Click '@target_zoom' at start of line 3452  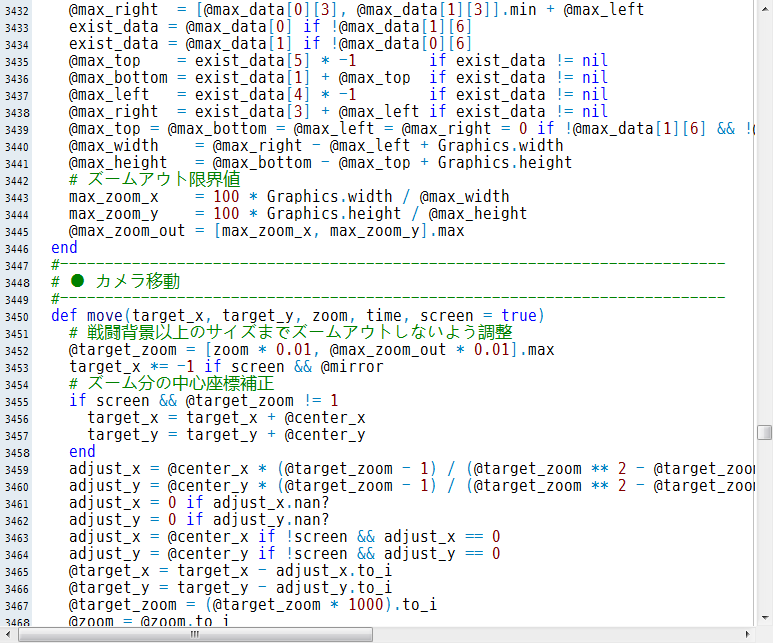[x=122, y=350]
